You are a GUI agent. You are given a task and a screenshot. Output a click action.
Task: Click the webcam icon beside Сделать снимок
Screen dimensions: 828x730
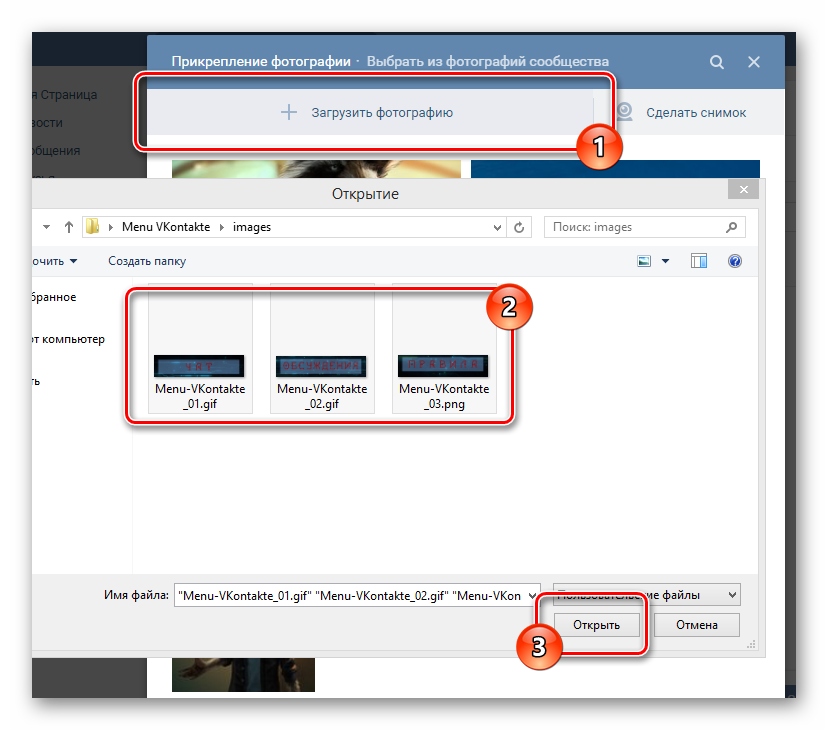[x=625, y=112]
